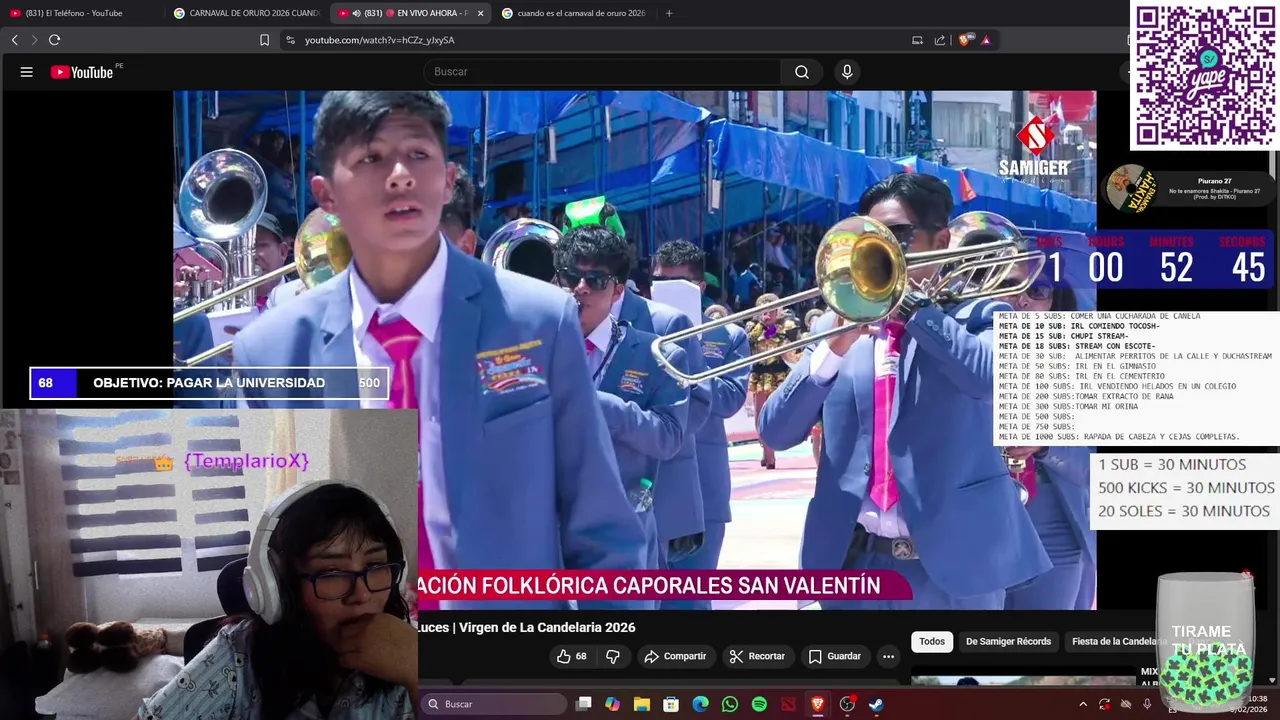The image size is (1280, 720).
Task: Open the three-dot more actions menu
Action: tap(888, 656)
